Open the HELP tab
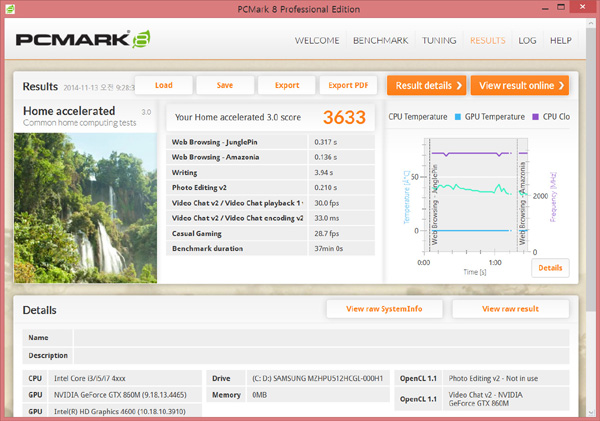600x421 pixels. (561, 41)
